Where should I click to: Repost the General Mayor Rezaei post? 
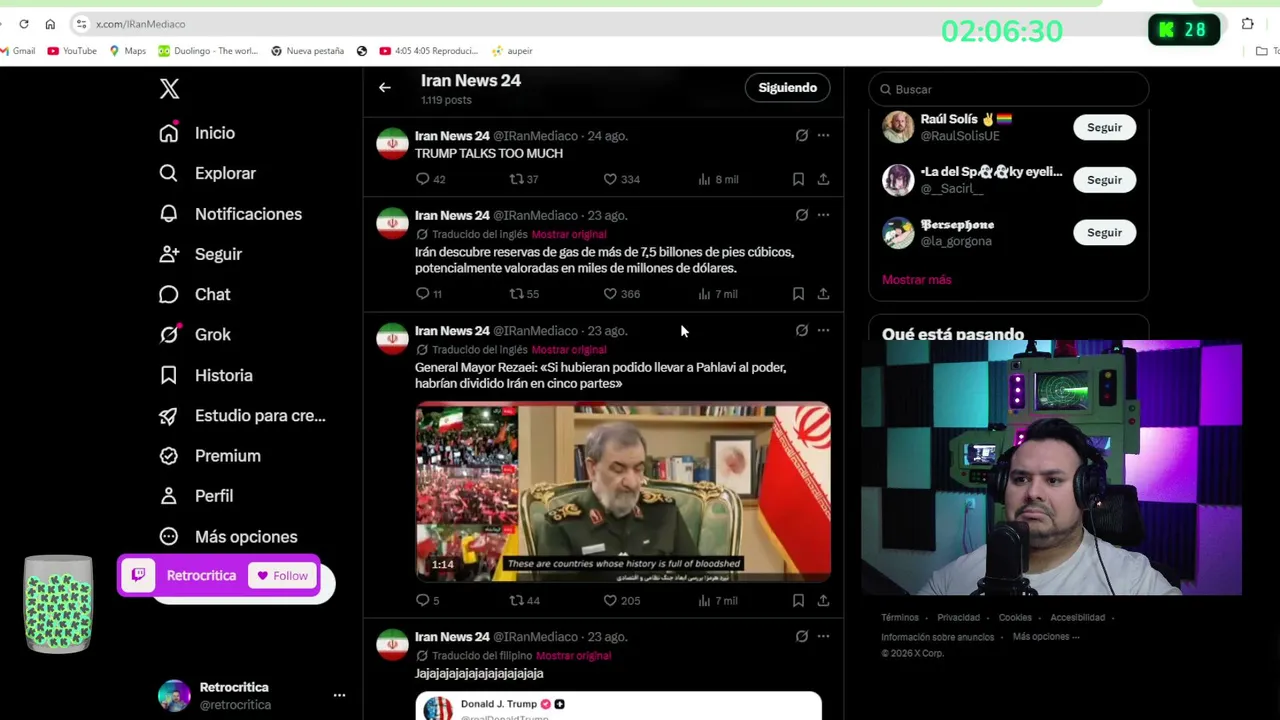(516, 600)
